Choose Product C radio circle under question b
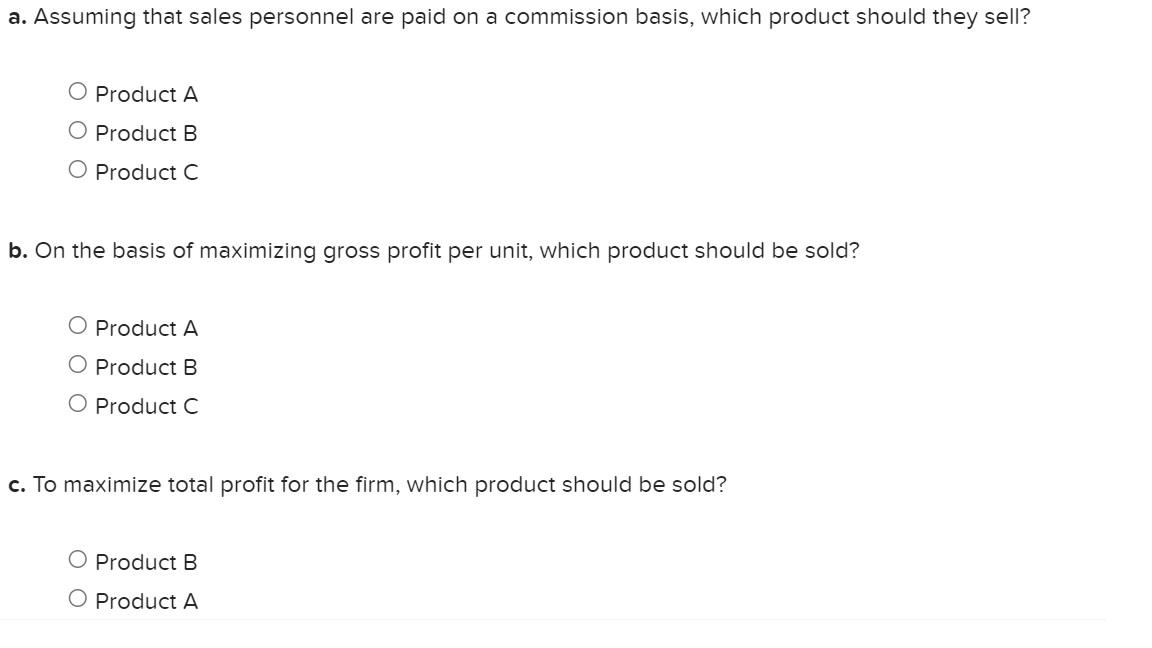This screenshot has height=648, width=1152. (x=78, y=404)
